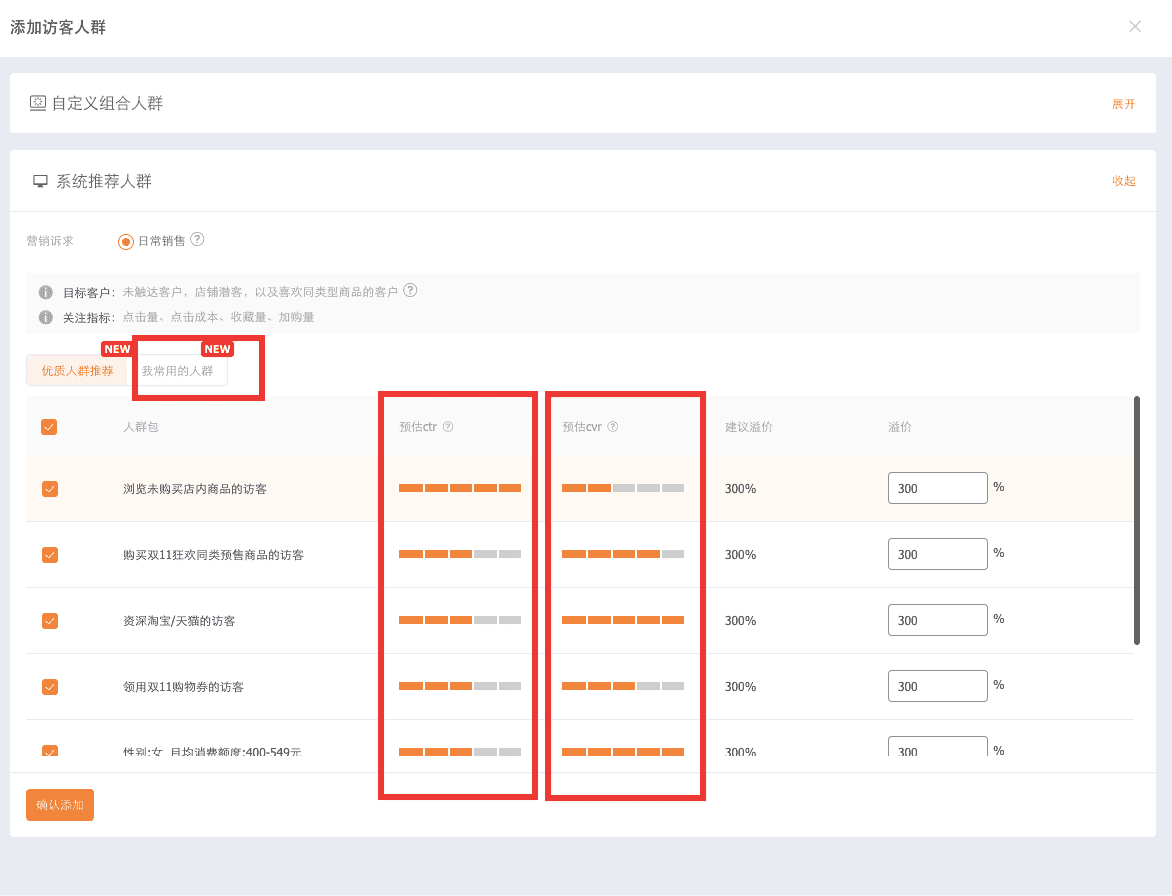Select the 优质人群推荐 tab
Image resolution: width=1172 pixels, height=896 pixels.
point(78,371)
